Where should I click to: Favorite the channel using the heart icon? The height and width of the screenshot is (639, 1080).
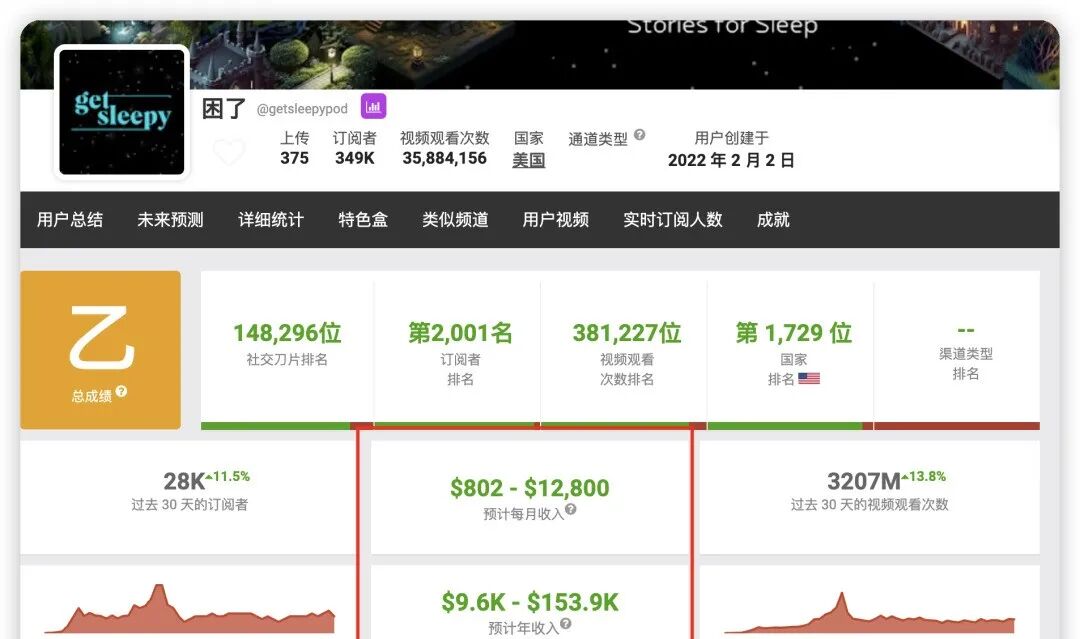pos(229,151)
